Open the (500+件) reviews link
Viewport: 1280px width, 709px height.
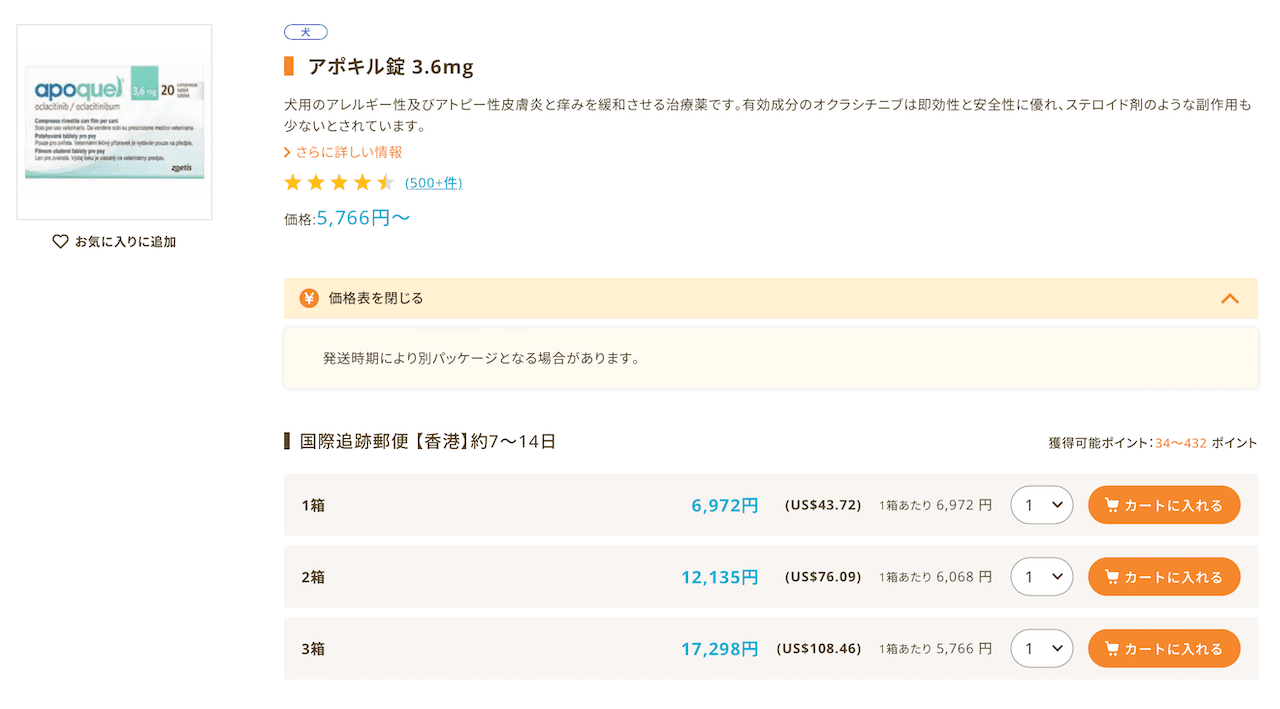(x=433, y=183)
